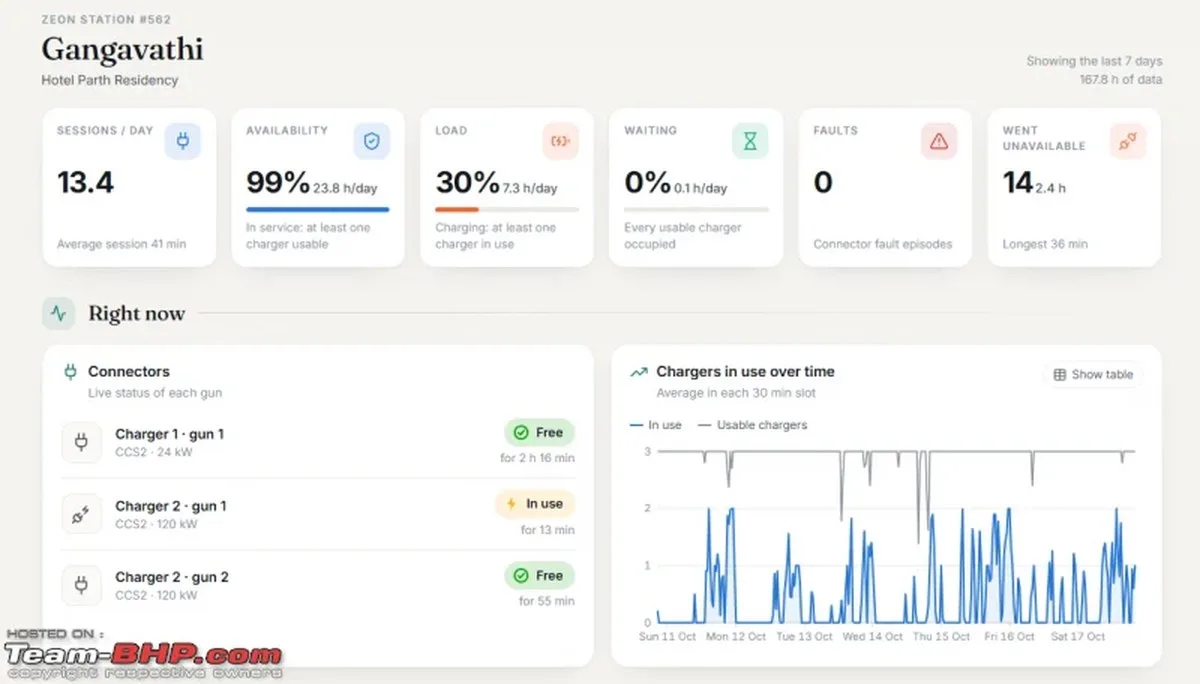Click the 99% availability value
Image resolution: width=1200 pixels, height=684 pixels.
(x=278, y=182)
